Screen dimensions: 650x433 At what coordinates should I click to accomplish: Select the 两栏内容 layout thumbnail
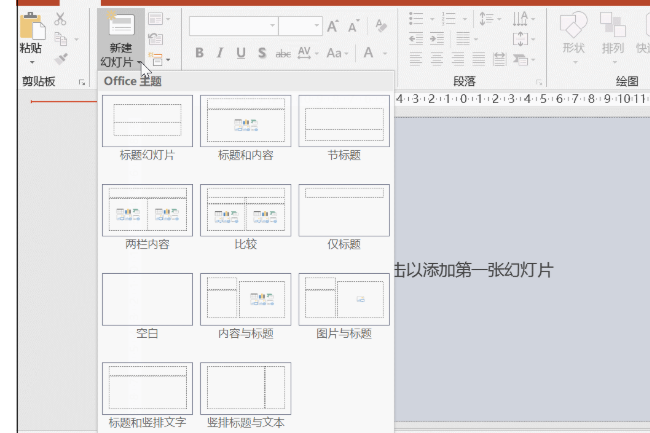click(x=147, y=210)
